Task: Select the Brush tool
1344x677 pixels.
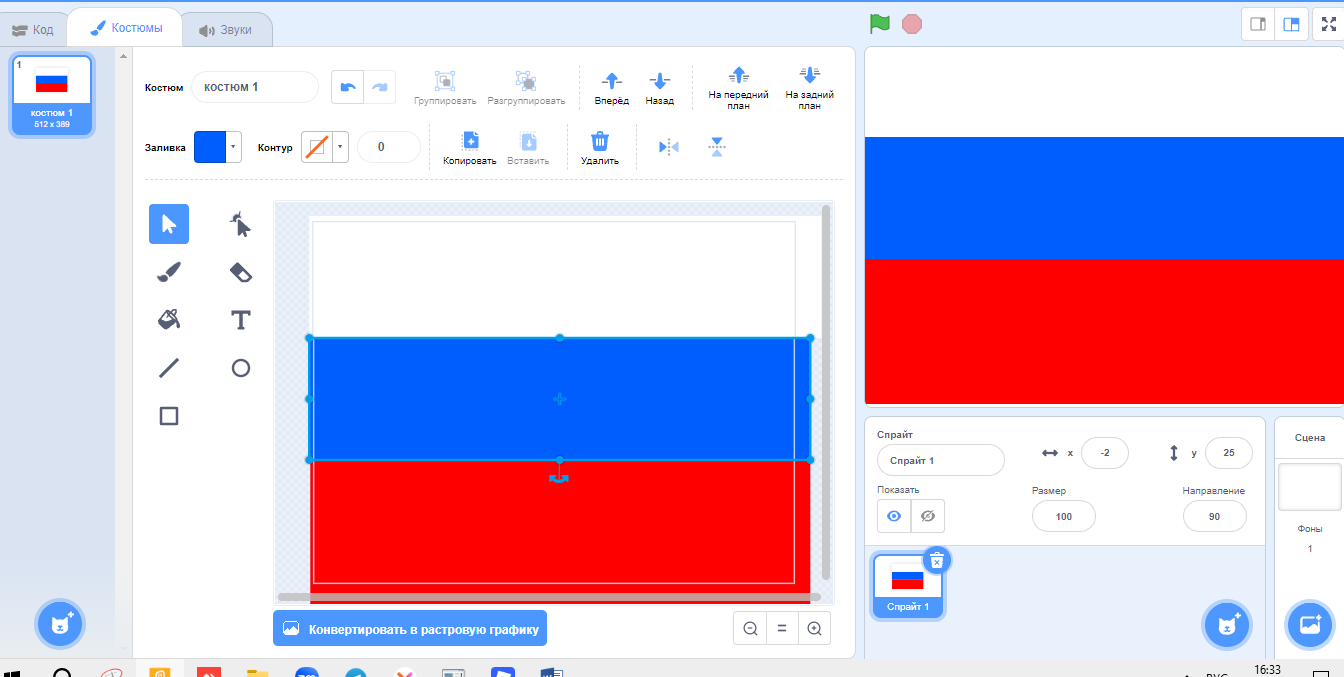Action: click(169, 272)
